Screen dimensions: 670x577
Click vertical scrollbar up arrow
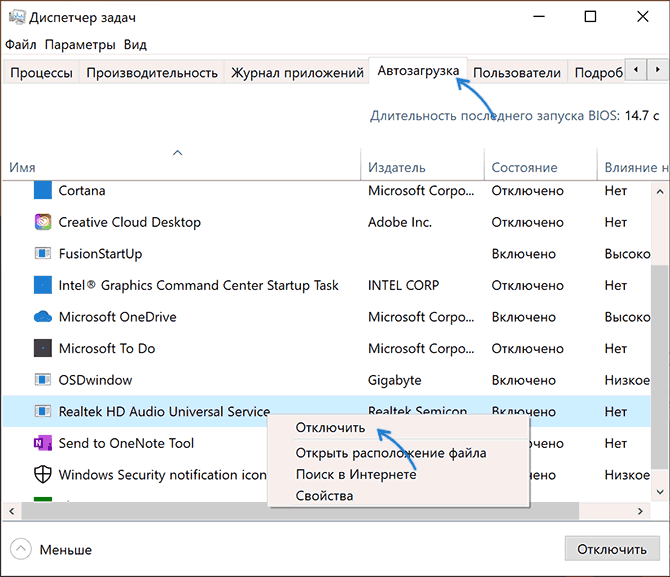(660, 191)
